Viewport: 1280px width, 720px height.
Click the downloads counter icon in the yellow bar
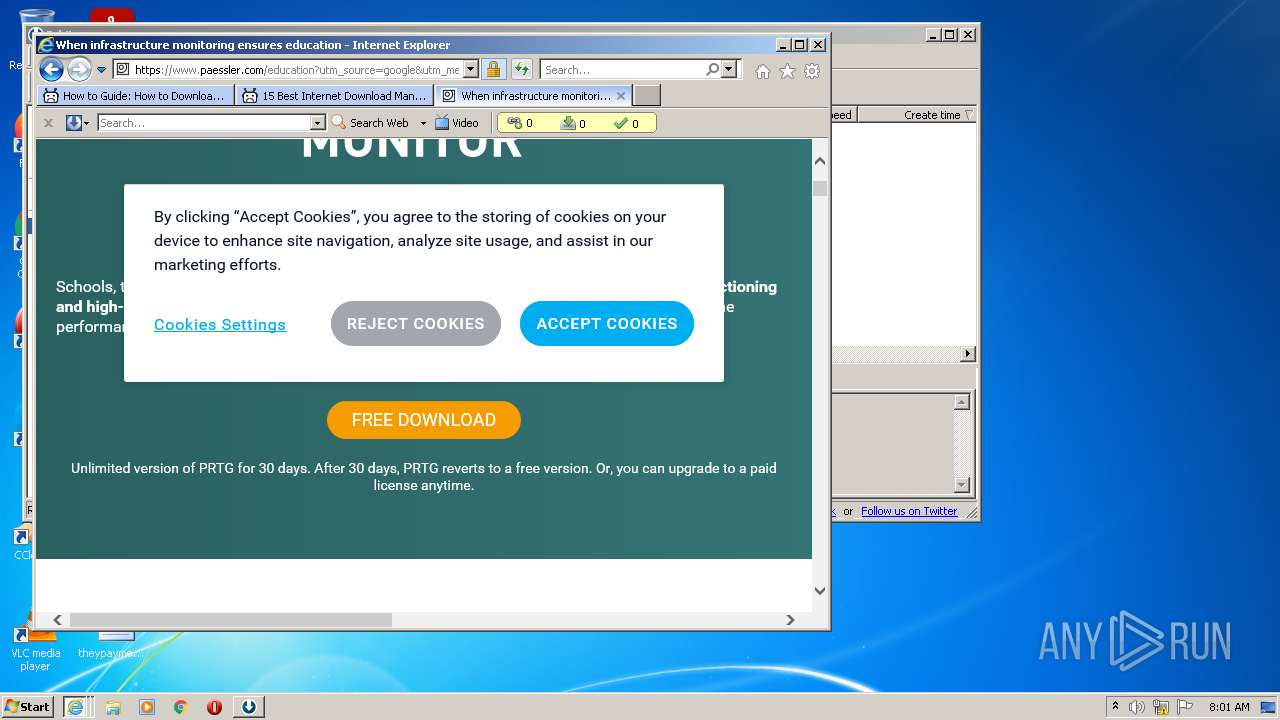(x=568, y=123)
